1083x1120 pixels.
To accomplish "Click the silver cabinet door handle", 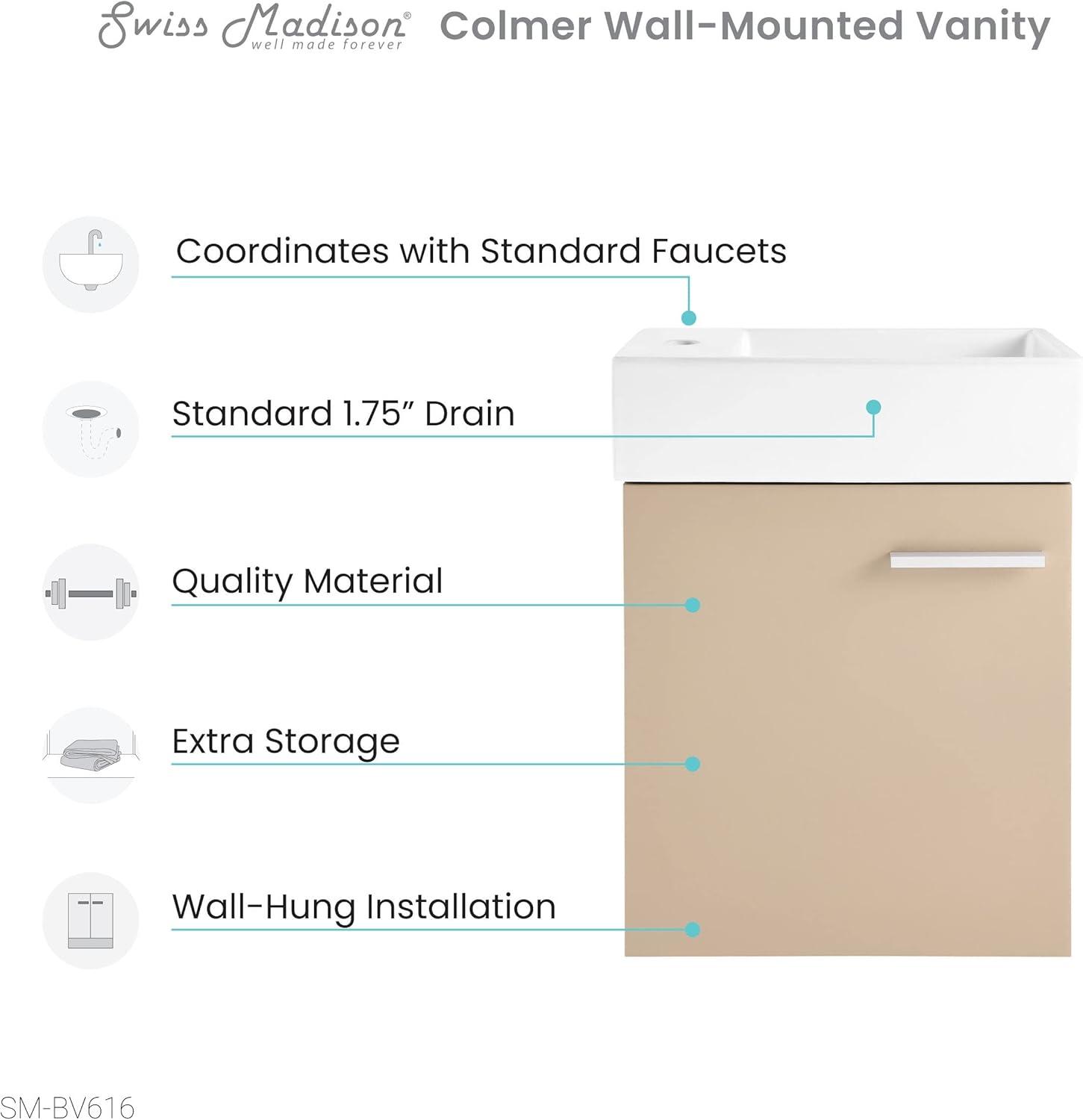I will [x=967, y=559].
